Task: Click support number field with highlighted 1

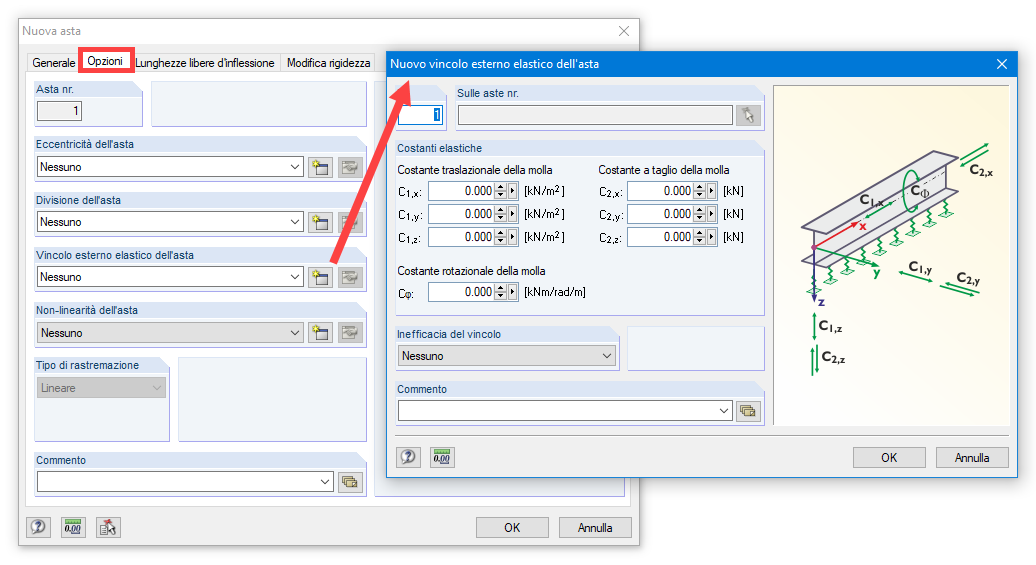Action: pyautogui.click(x=420, y=115)
